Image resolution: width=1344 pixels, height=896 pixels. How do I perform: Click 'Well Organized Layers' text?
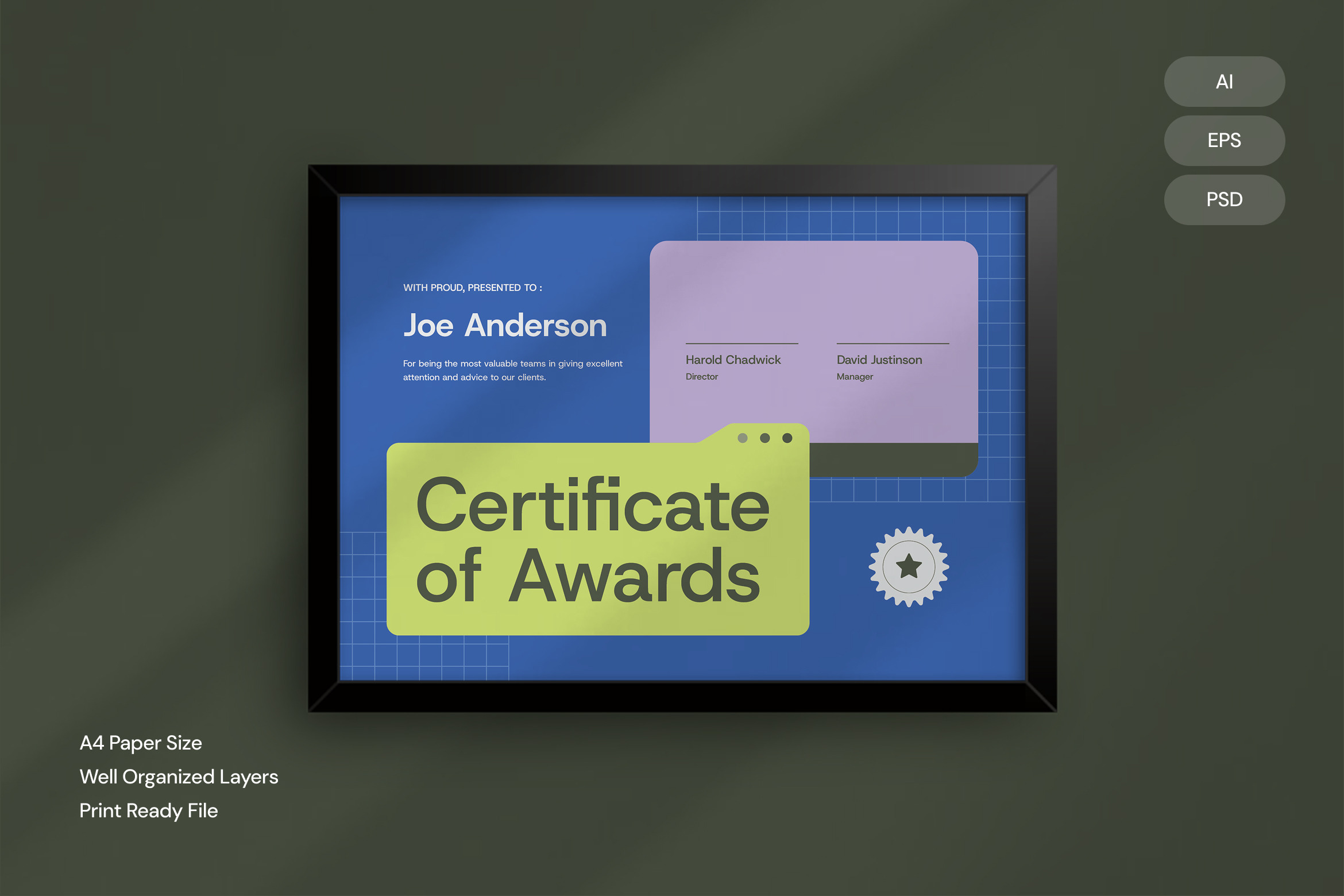pos(179,777)
